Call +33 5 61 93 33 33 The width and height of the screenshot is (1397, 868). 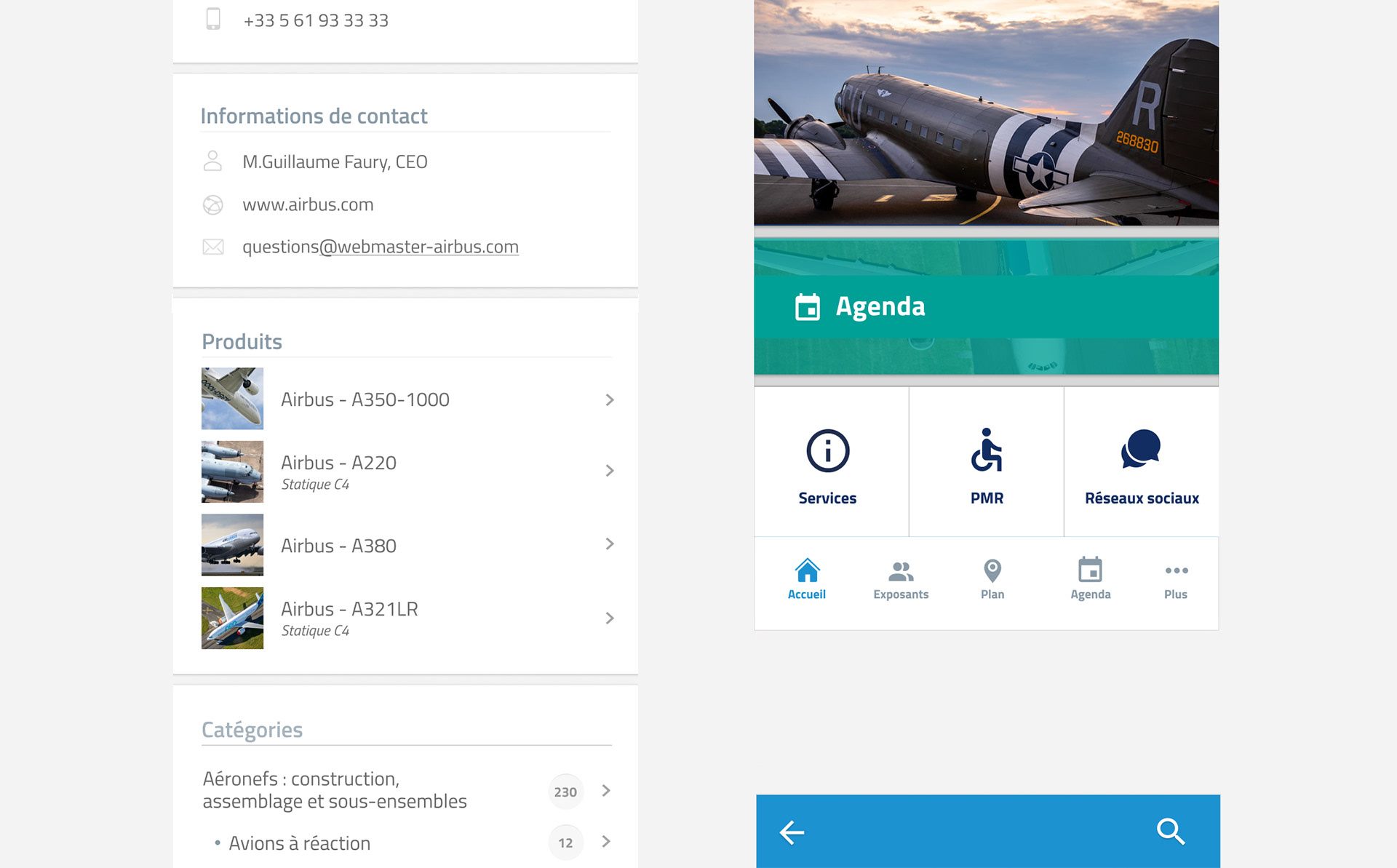316,20
